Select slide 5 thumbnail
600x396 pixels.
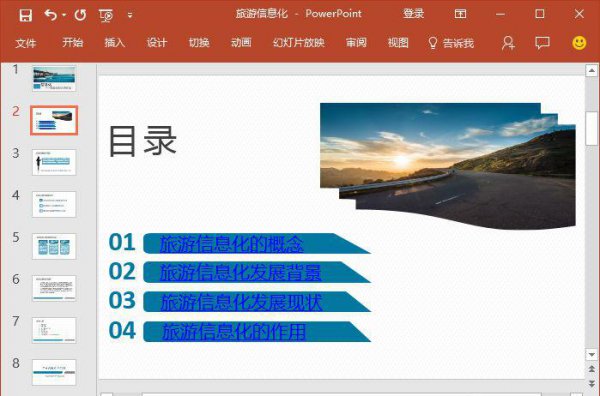point(54,246)
